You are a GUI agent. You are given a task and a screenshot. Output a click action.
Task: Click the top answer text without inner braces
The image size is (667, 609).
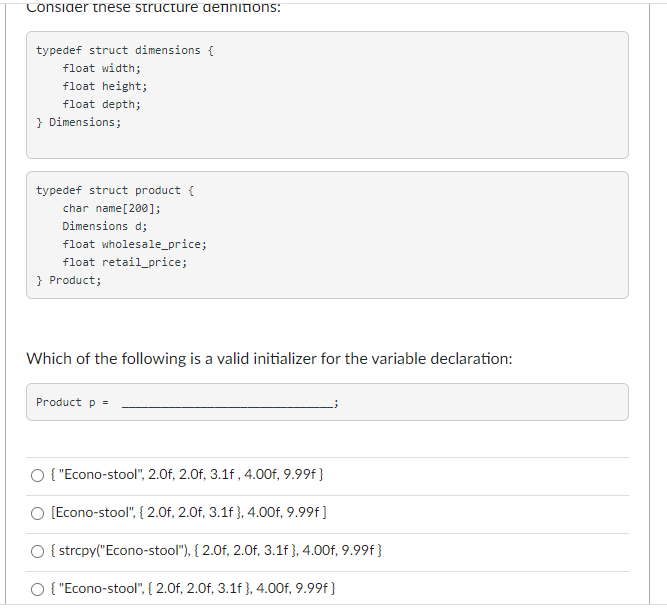tap(187, 474)
